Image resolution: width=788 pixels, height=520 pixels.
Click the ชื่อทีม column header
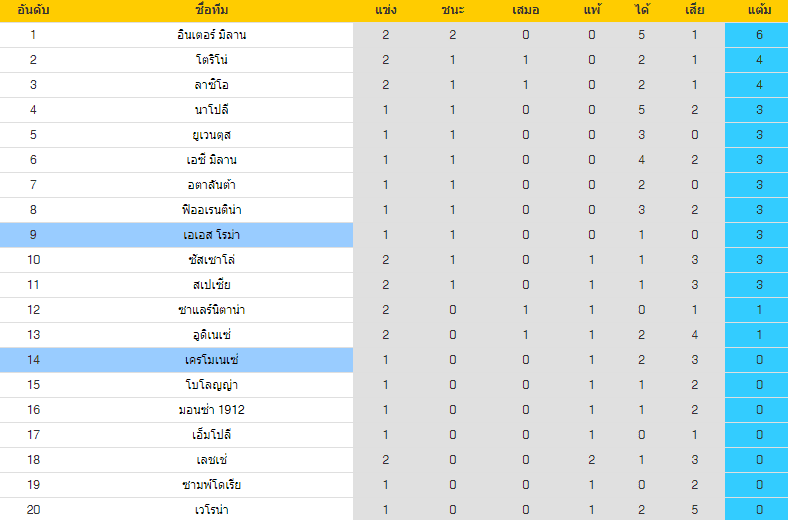point(212,10)
